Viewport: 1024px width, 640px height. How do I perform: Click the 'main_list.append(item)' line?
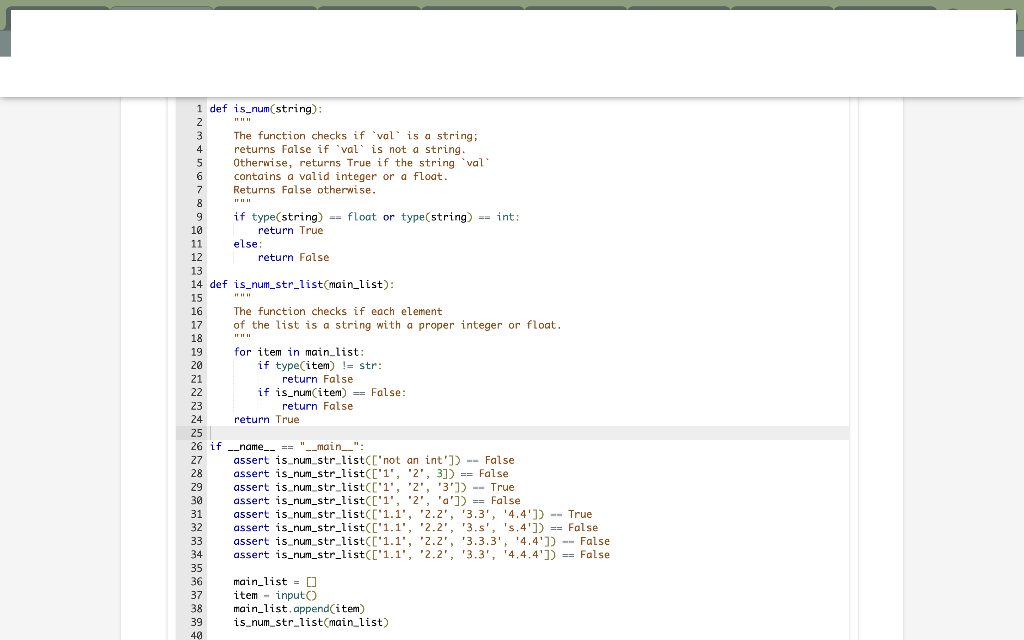[298, 609]
